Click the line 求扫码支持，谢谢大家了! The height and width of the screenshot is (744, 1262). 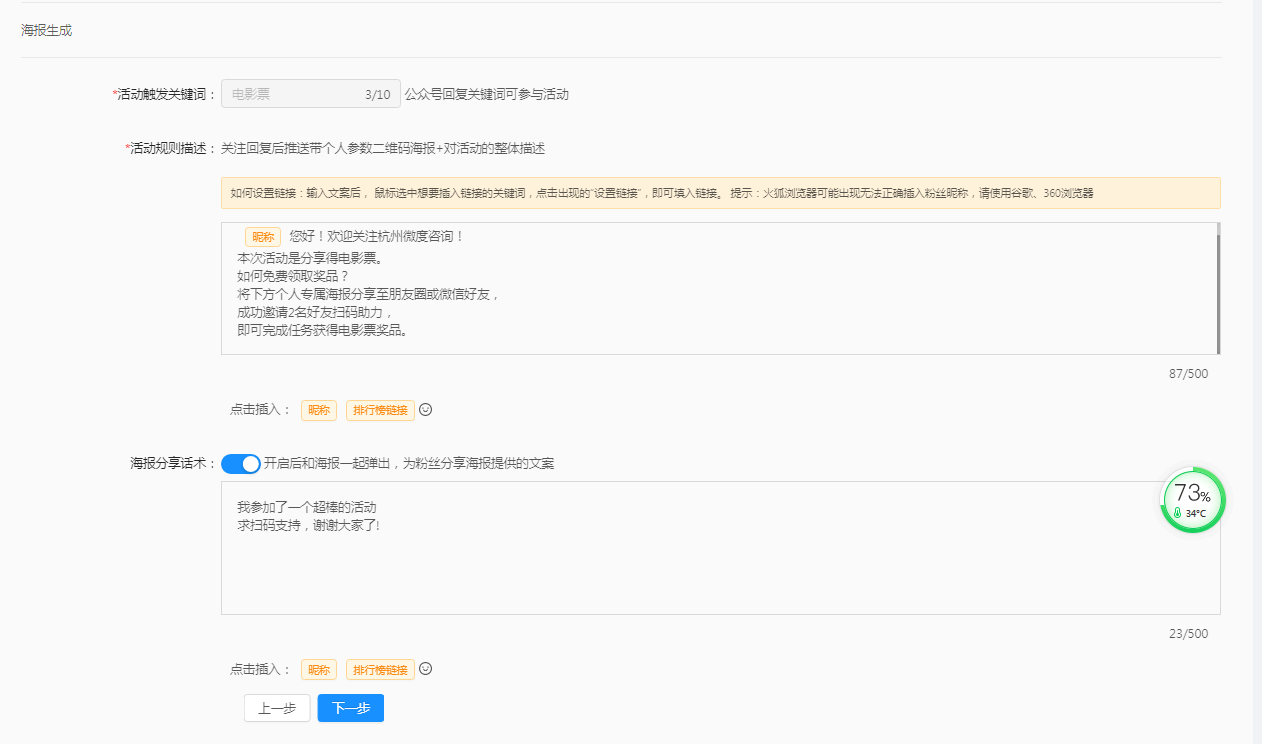(309, 525)
